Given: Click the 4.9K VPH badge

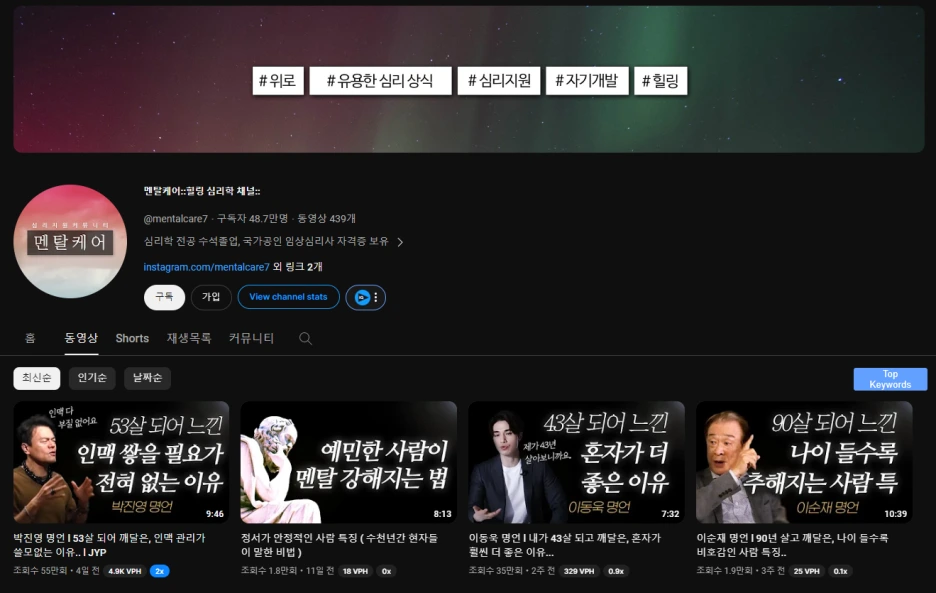Looking at the screenshot, I should tap(125, 572).
